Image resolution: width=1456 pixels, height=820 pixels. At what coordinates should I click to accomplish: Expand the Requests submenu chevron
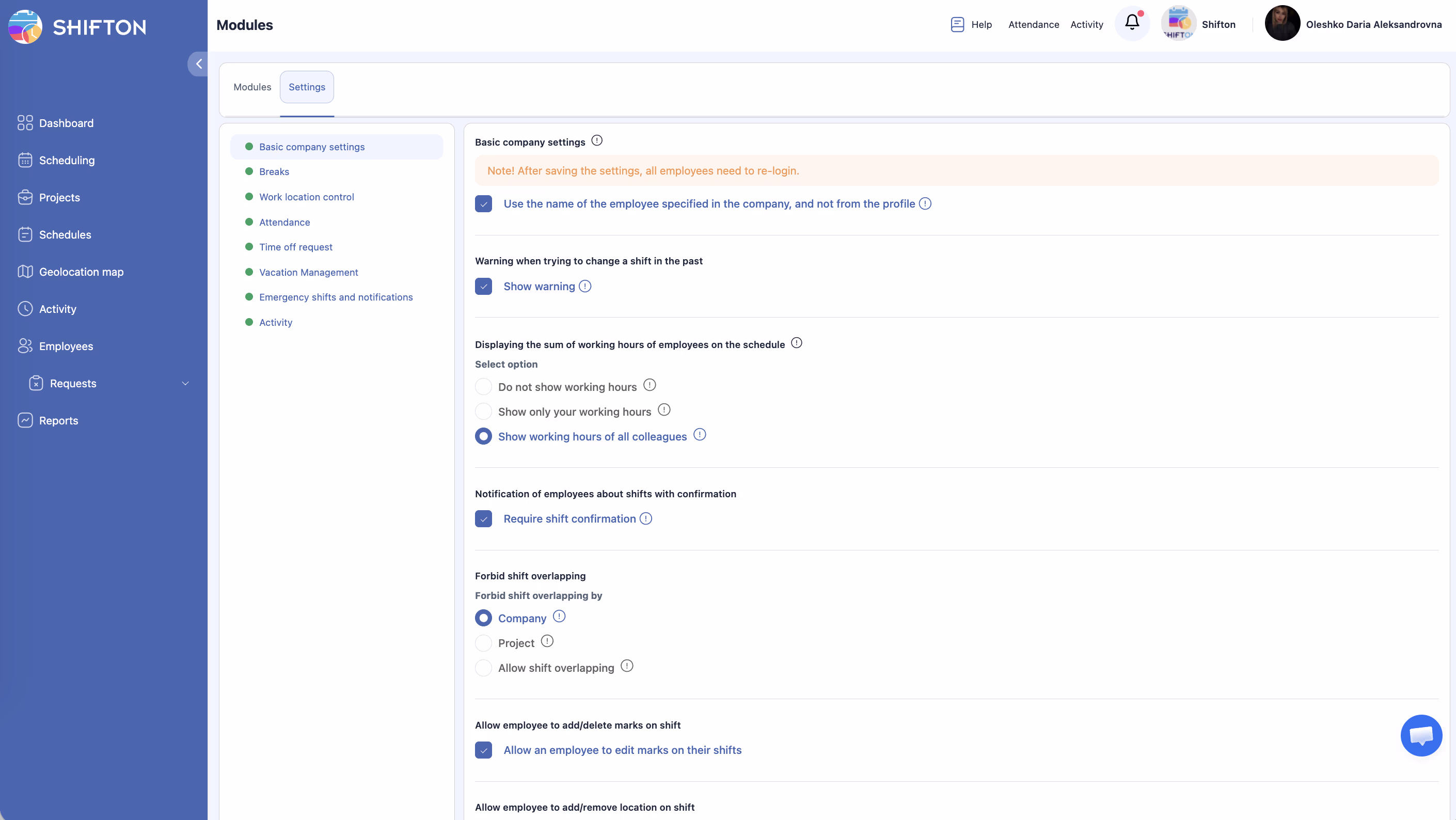pyautogui.click(x=185, y=384)
